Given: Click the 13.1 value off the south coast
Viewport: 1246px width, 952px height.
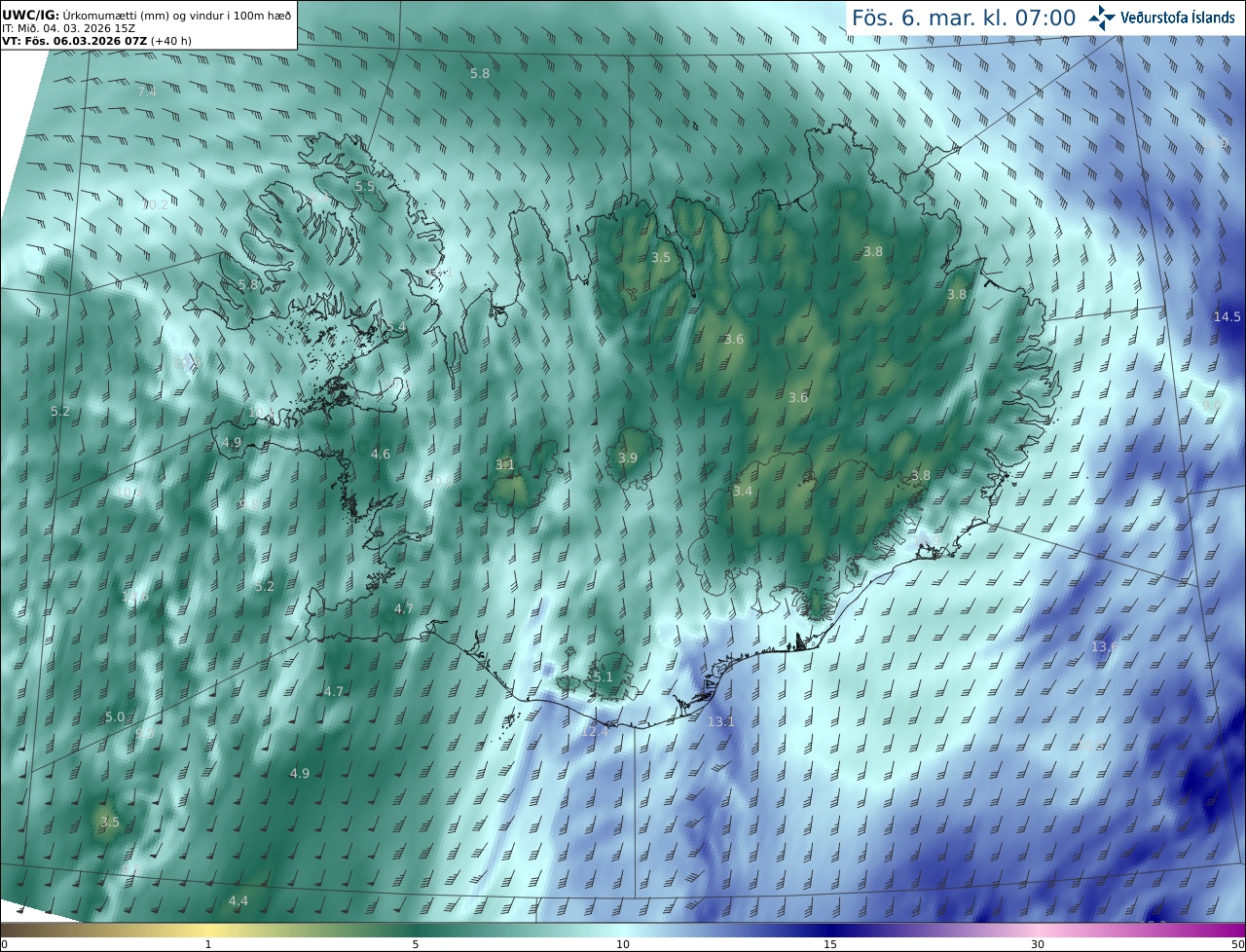Looking at the screenshot, I should click(x=720, y=722).
